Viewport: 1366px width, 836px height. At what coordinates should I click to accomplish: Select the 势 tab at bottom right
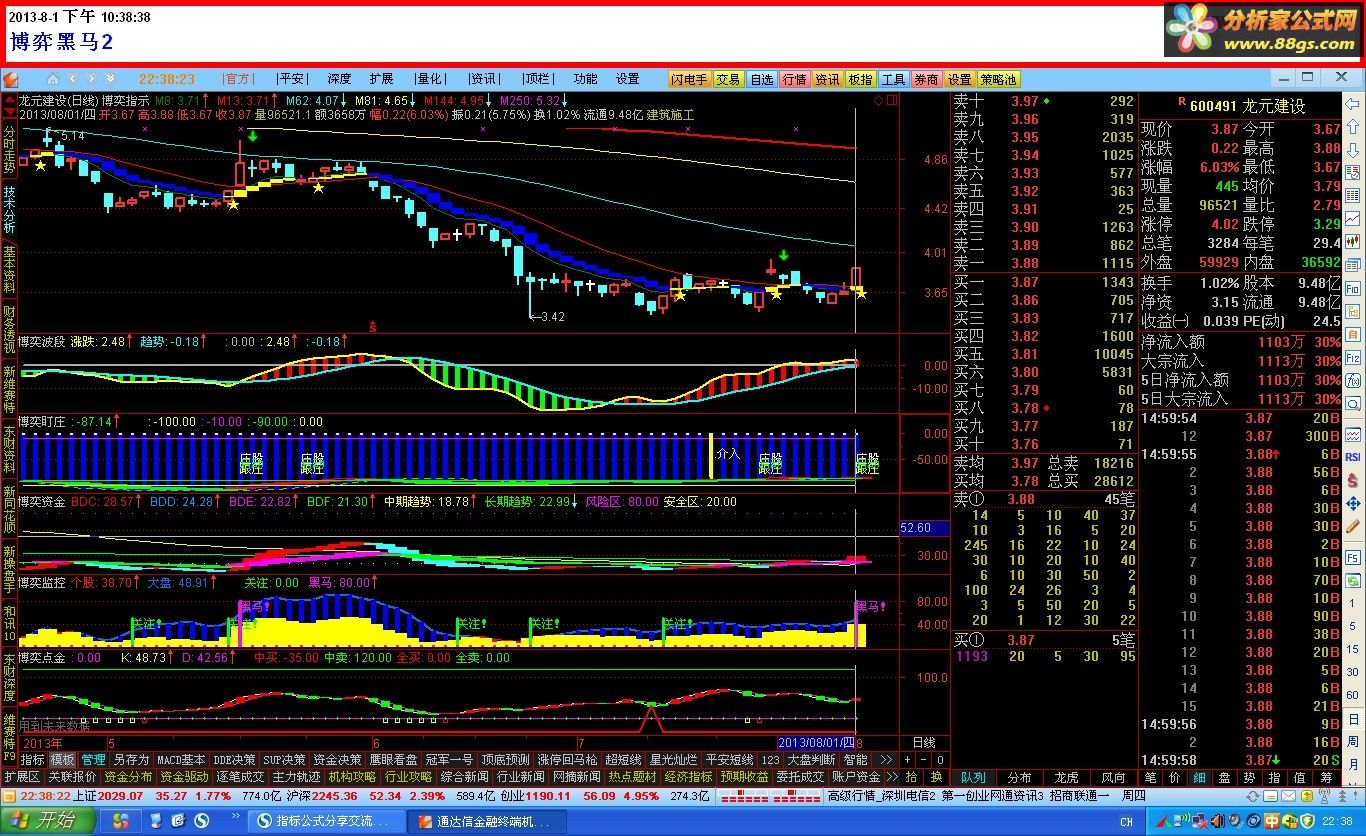[x=1249, y=777]
